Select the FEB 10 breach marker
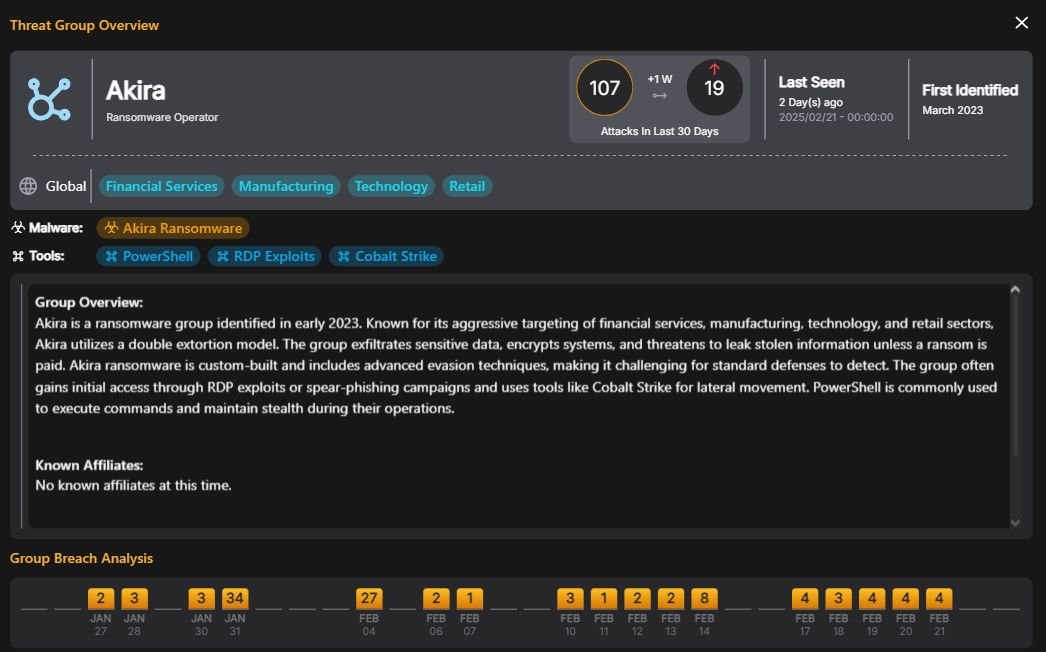Viewport: 1046px width, 652px height. coord(570,598)
